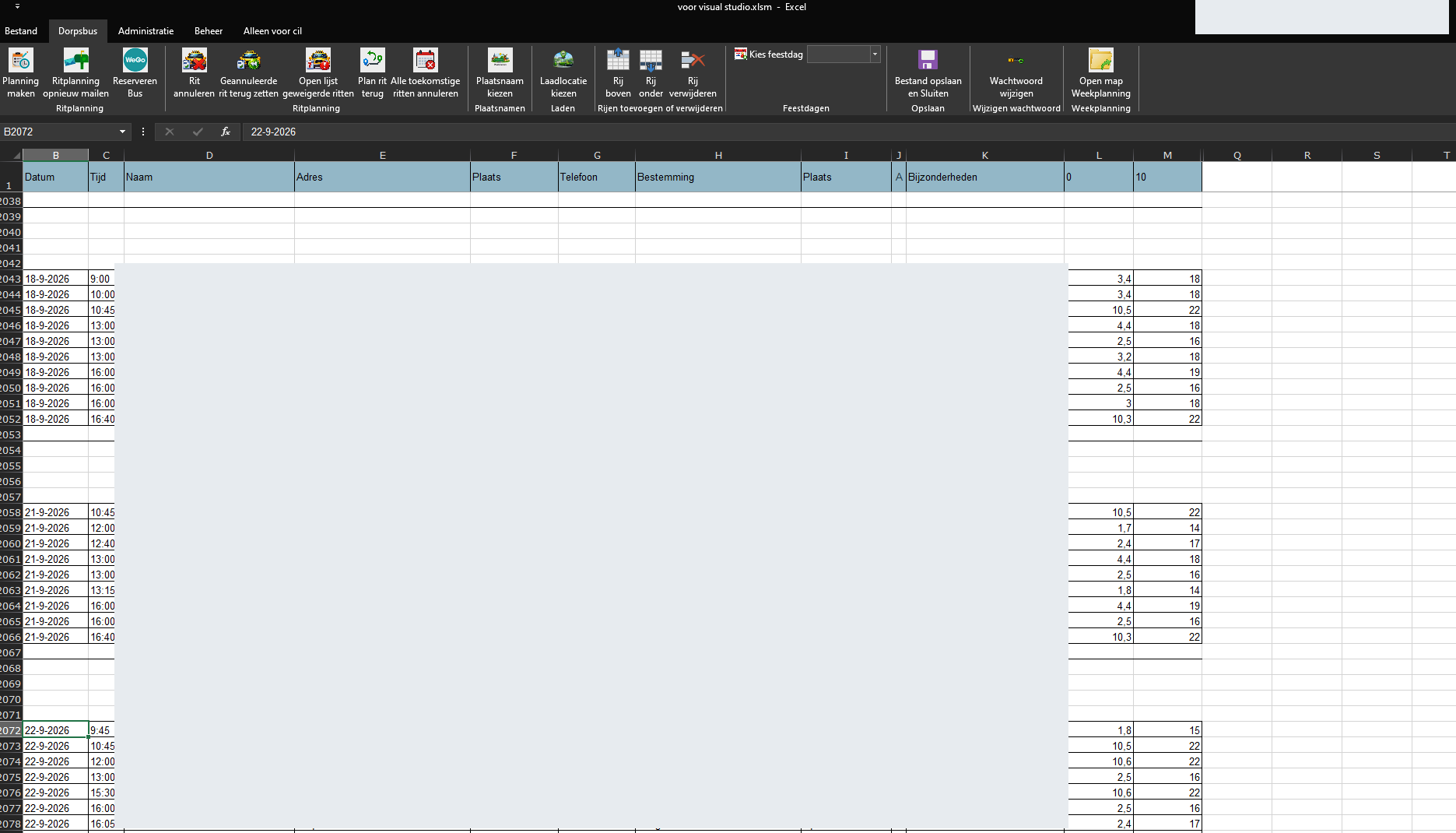1456x833 pixels.
Task: Click the Rij verwijderen icon
Action: 693,61
